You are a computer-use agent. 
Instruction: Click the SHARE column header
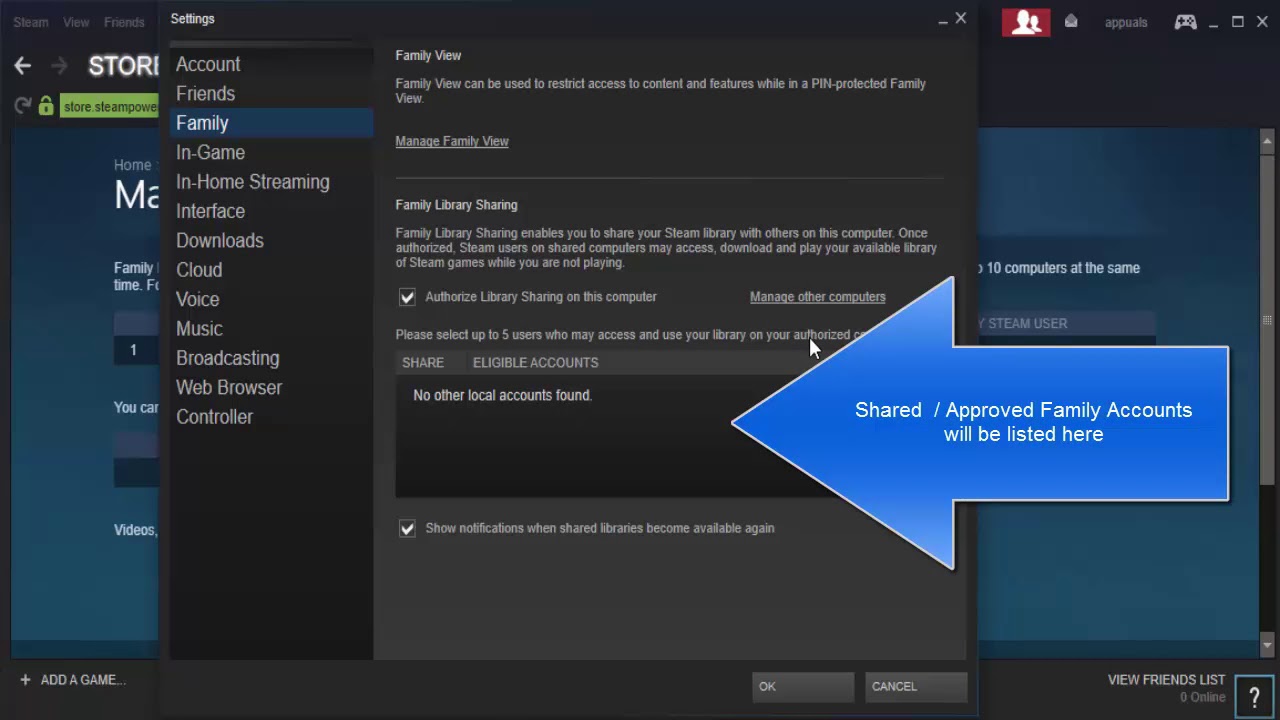[x=423, y=363]
